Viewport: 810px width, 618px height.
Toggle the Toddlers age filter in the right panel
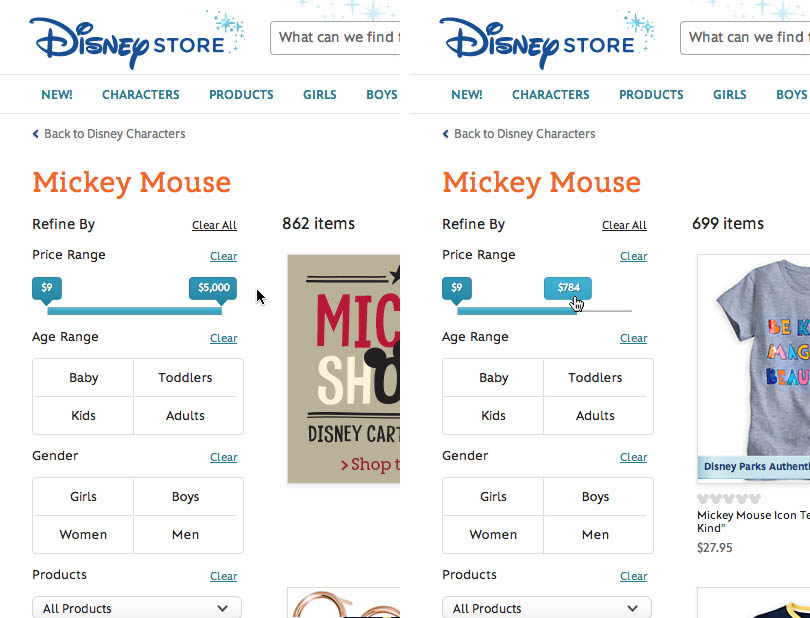[595, 378]
